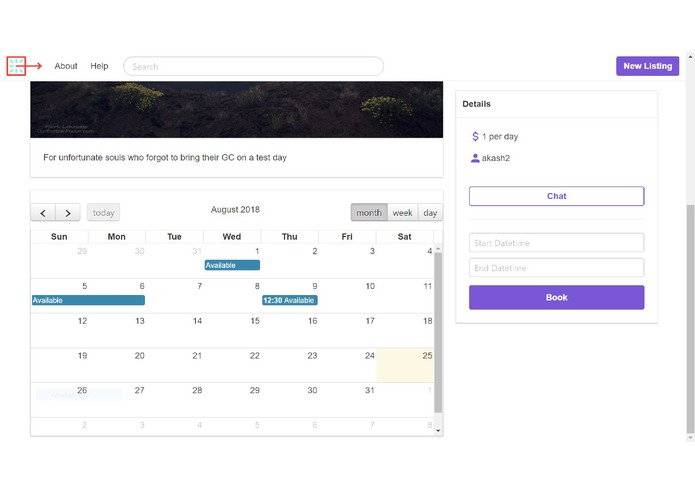The image size is (695, 494).
Task: Select August 31 in calendar
Action: click(348, 400)
